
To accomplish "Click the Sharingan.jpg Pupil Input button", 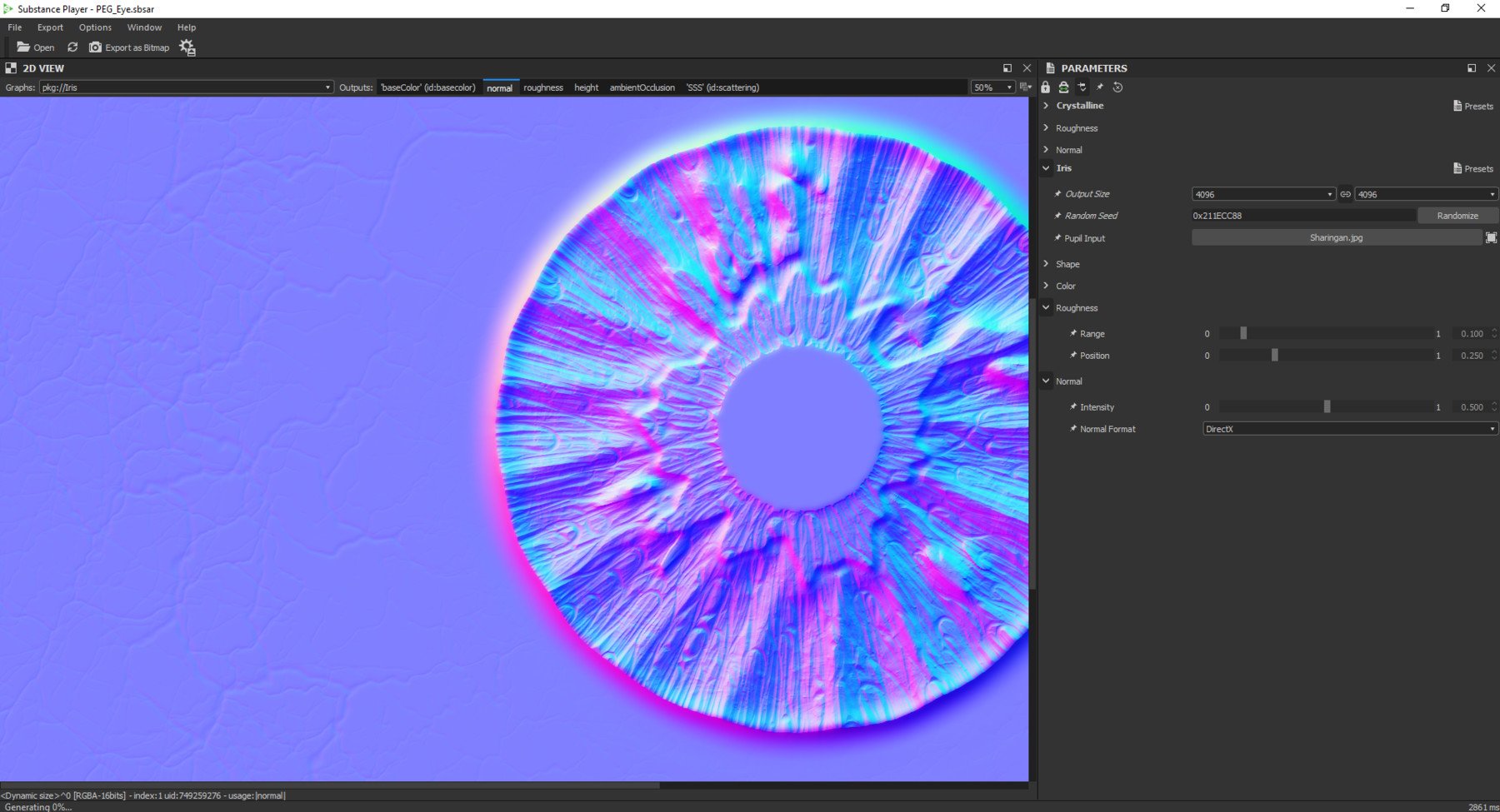I will (1336, 237).
